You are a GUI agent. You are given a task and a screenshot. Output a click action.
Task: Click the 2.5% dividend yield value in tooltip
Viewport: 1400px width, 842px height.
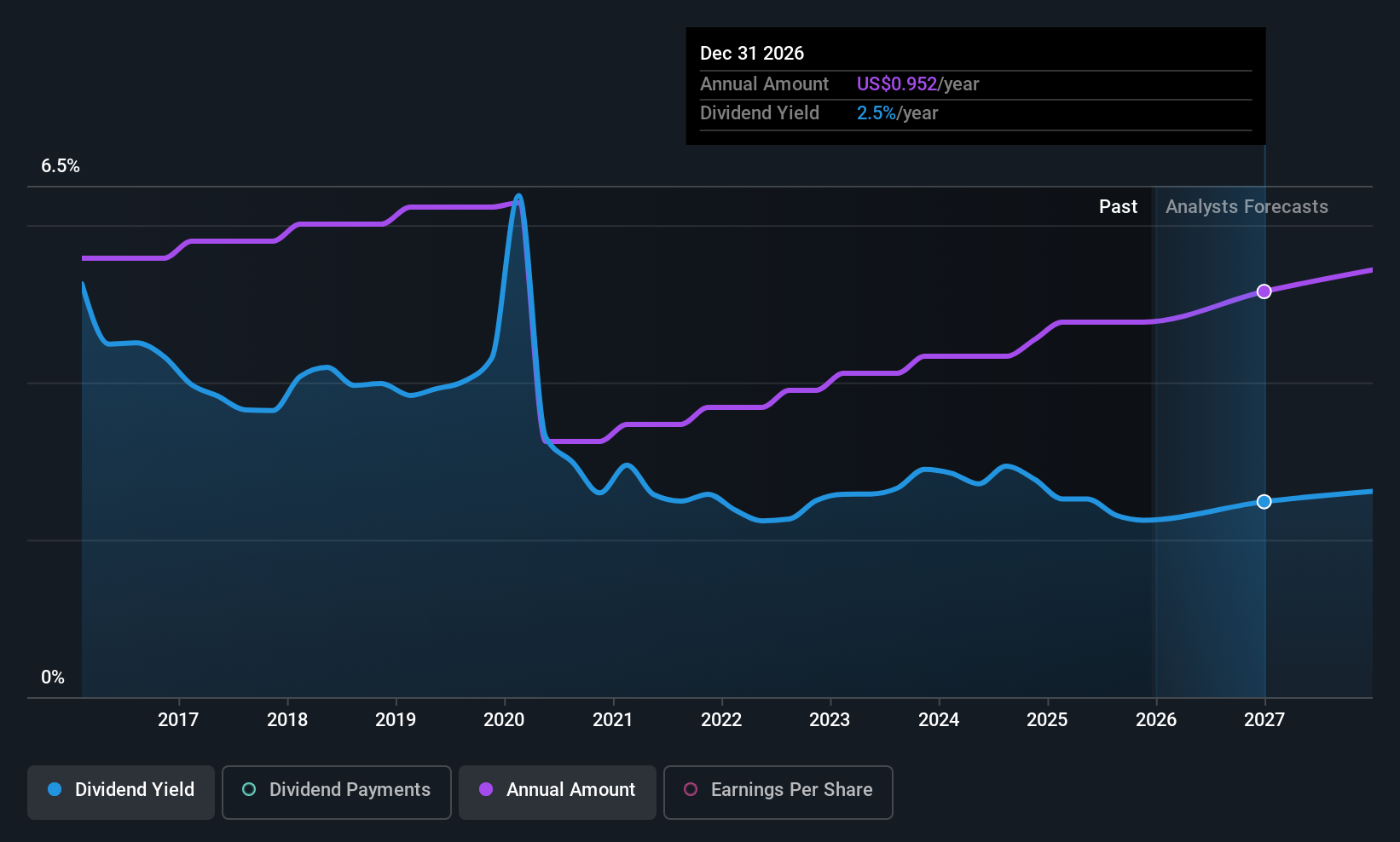876,113
